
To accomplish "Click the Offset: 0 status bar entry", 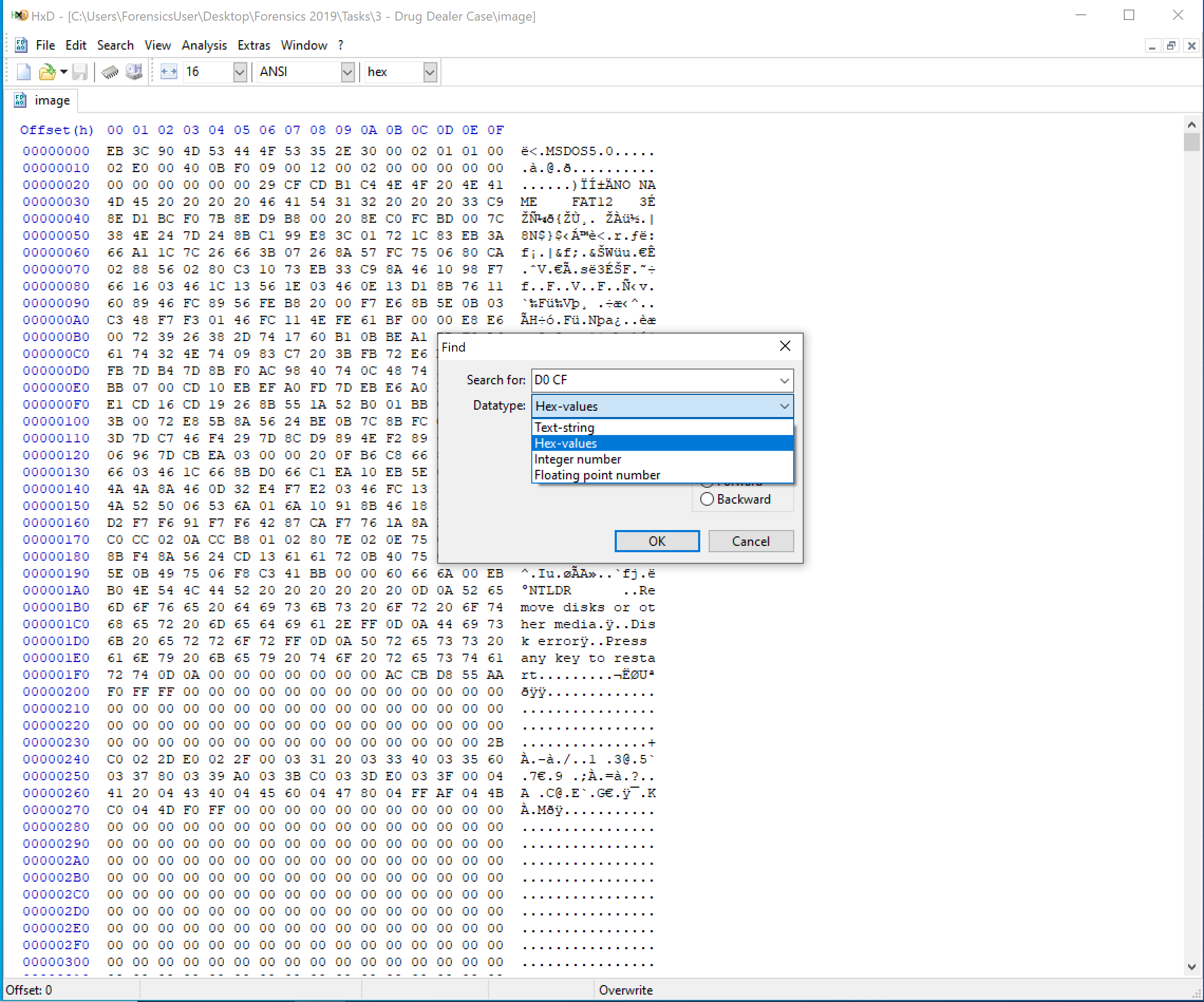I will (29, 990).
